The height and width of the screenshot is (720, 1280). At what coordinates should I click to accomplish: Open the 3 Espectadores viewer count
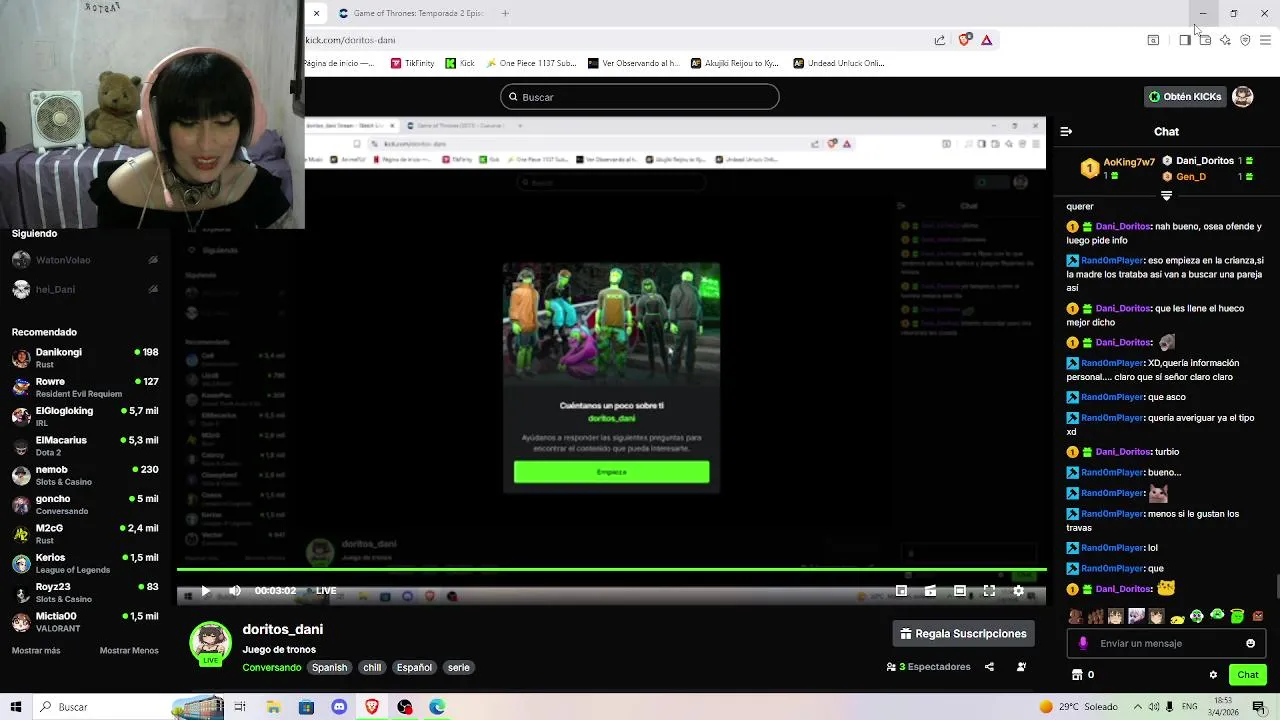coord(928,667)
